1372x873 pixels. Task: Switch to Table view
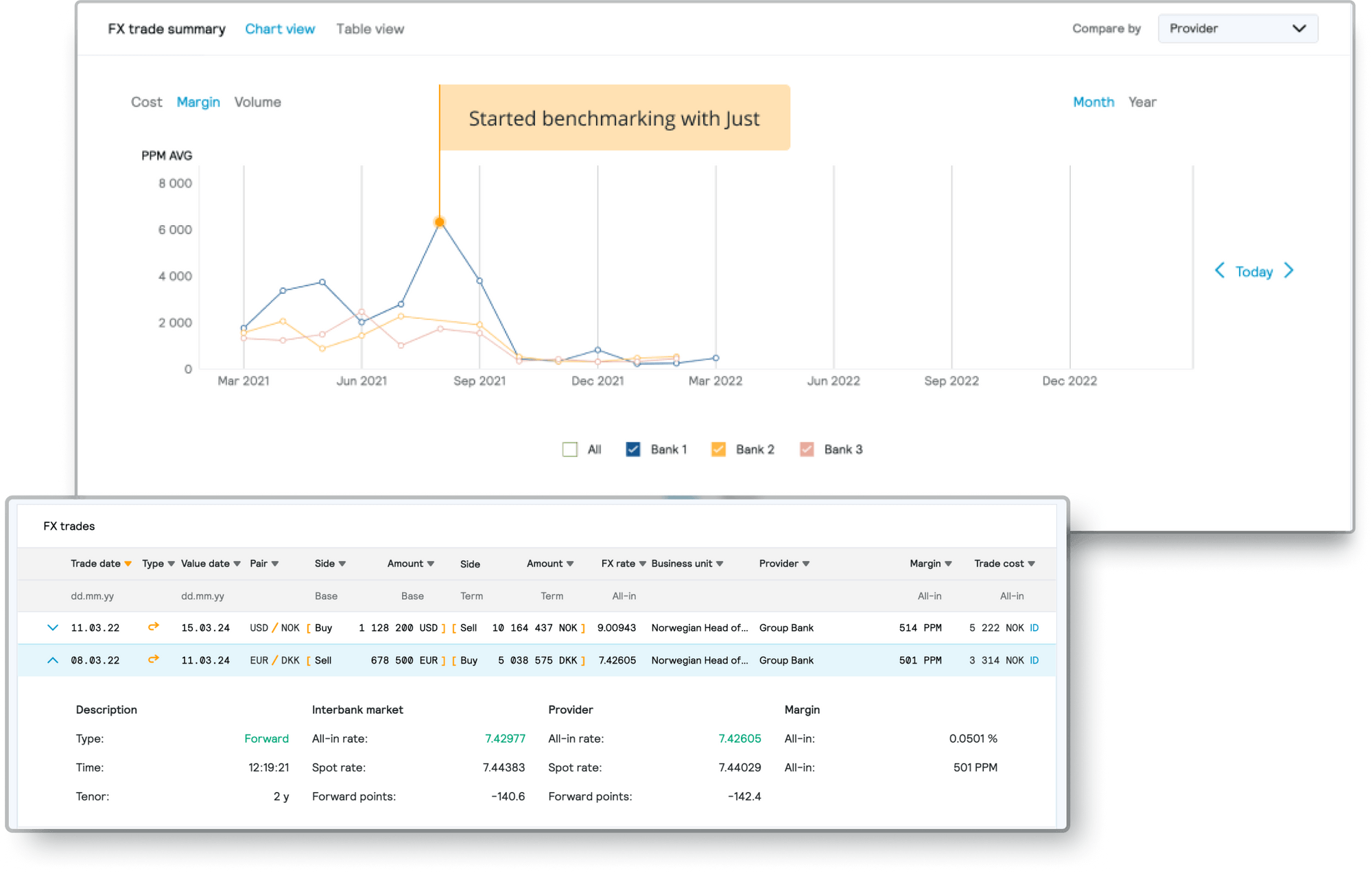point(370,29)
